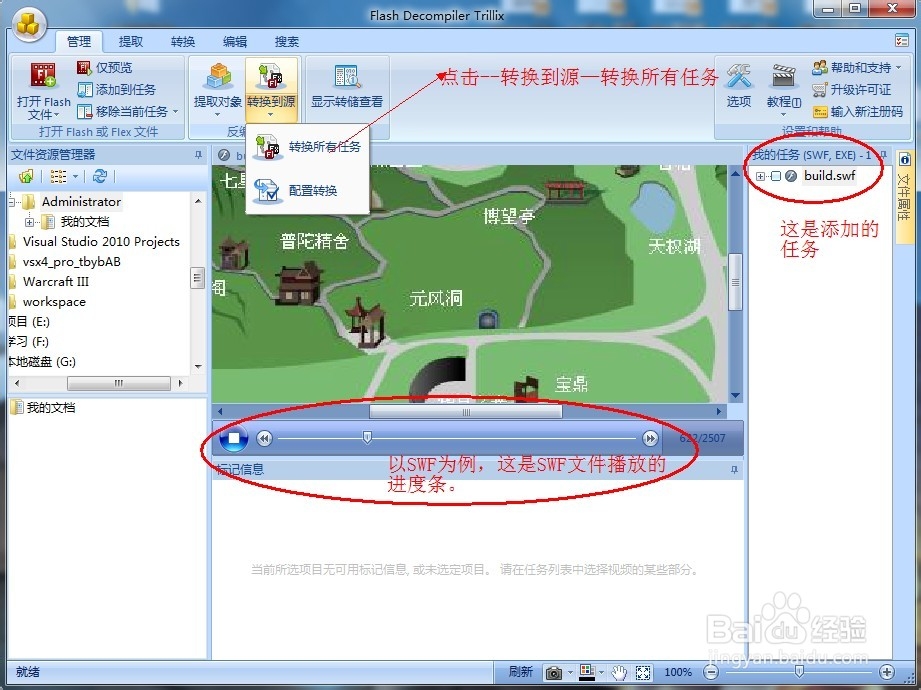Click the 转换到源 convert to source button

click(x=271, y=89)
